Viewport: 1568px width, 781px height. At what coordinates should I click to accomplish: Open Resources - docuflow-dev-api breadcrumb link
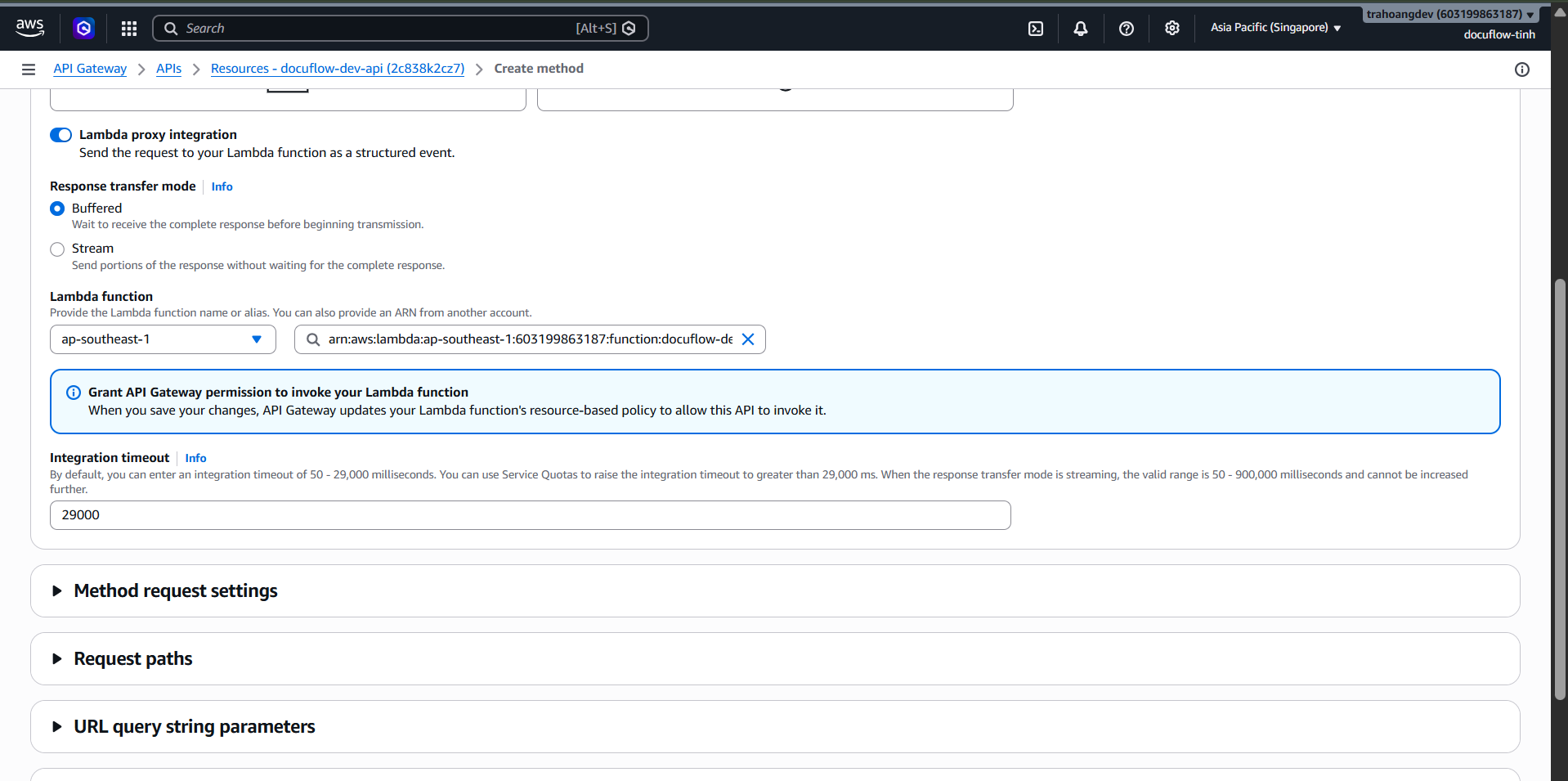[338, 69]
